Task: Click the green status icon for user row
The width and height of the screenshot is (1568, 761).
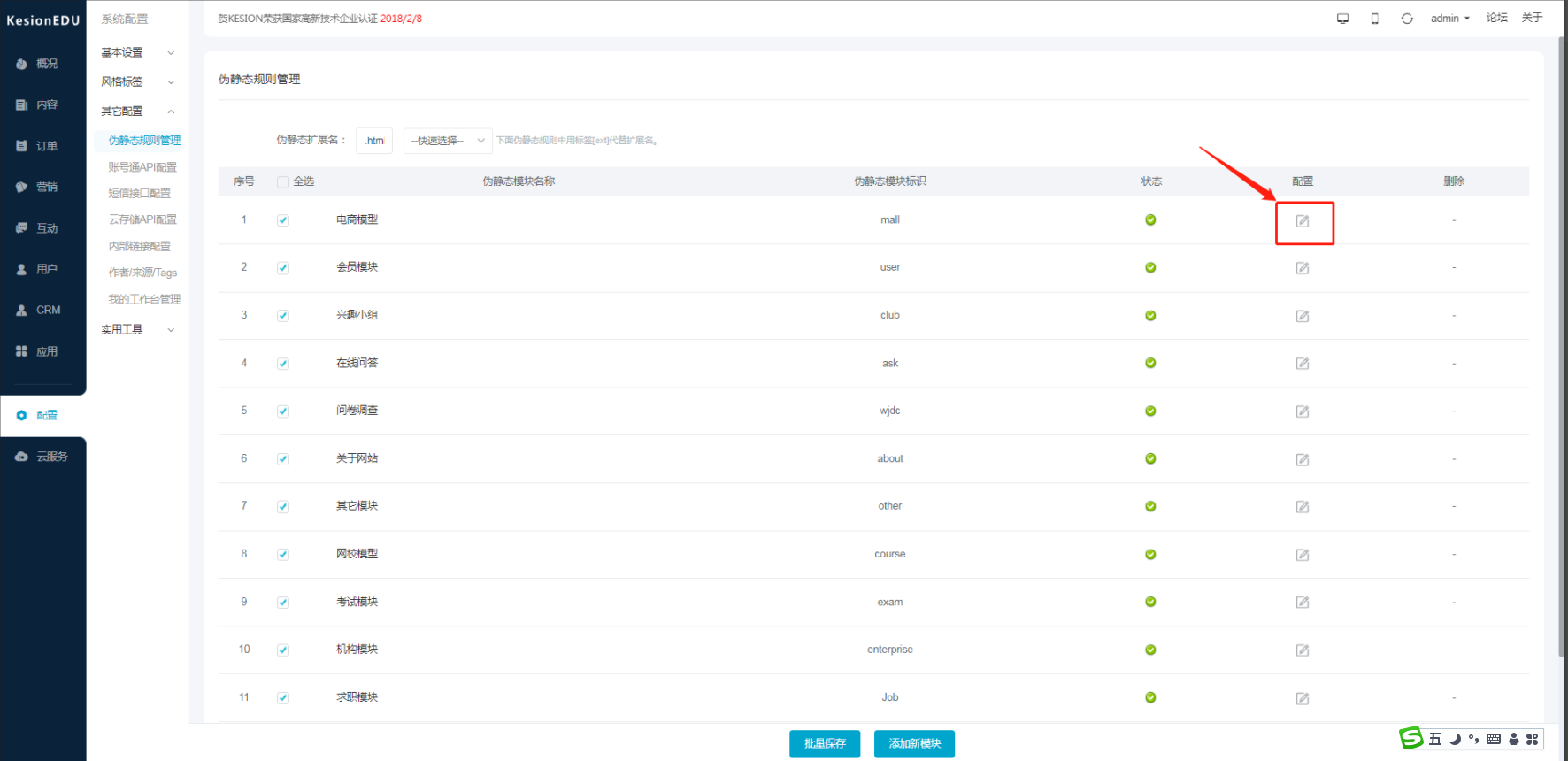Action: (x=1150, y=267)
